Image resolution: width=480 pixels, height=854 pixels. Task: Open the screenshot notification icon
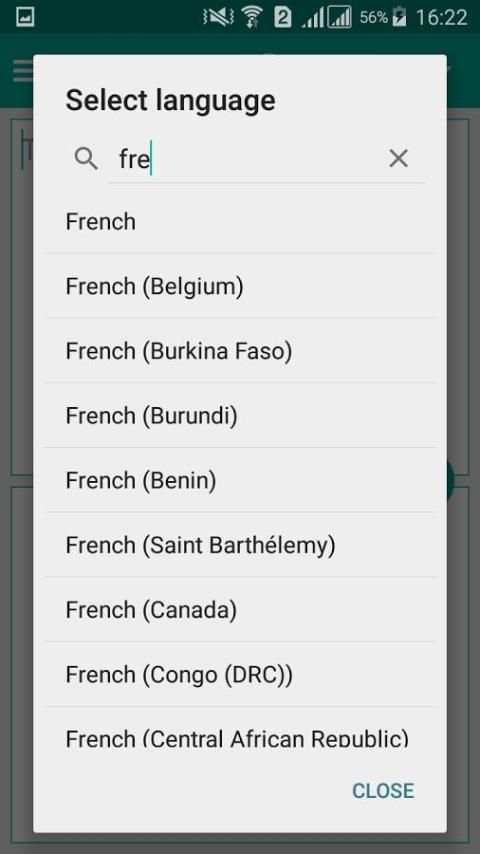pos(25,17)
